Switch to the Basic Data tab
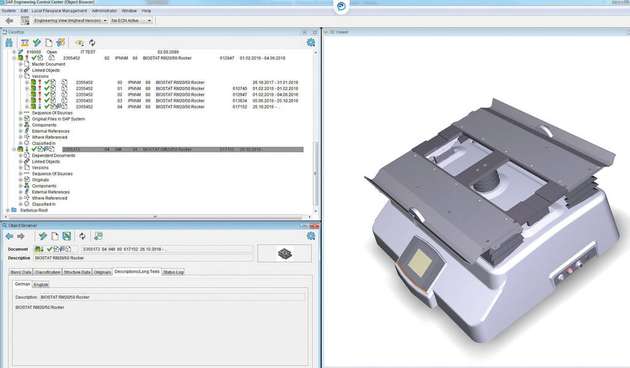Image resolution: width=630 pixels, height=368 pixels. tap(20, 272)
